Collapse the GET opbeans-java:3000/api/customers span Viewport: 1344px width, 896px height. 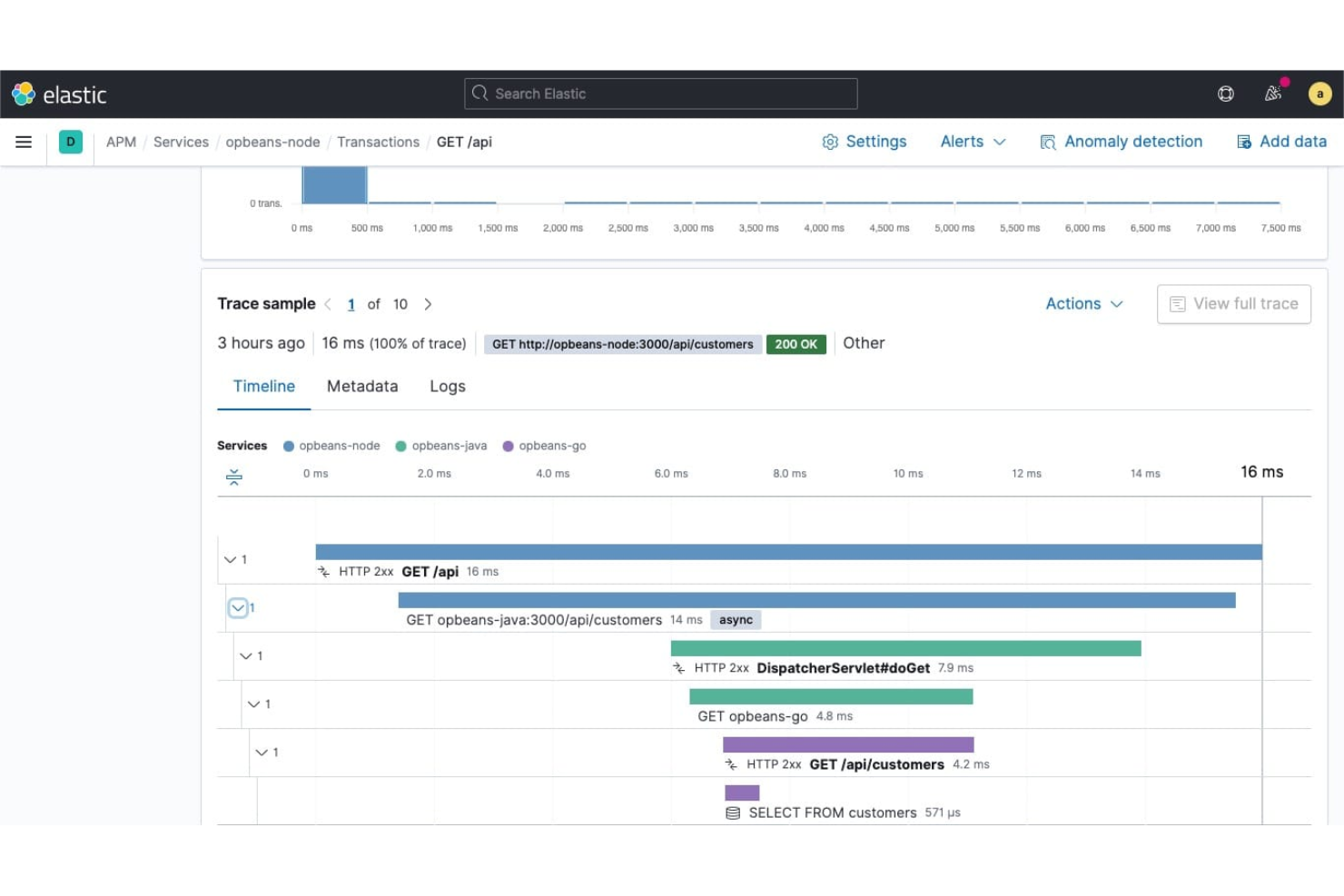pyautogui.click(x=238, y=608)
